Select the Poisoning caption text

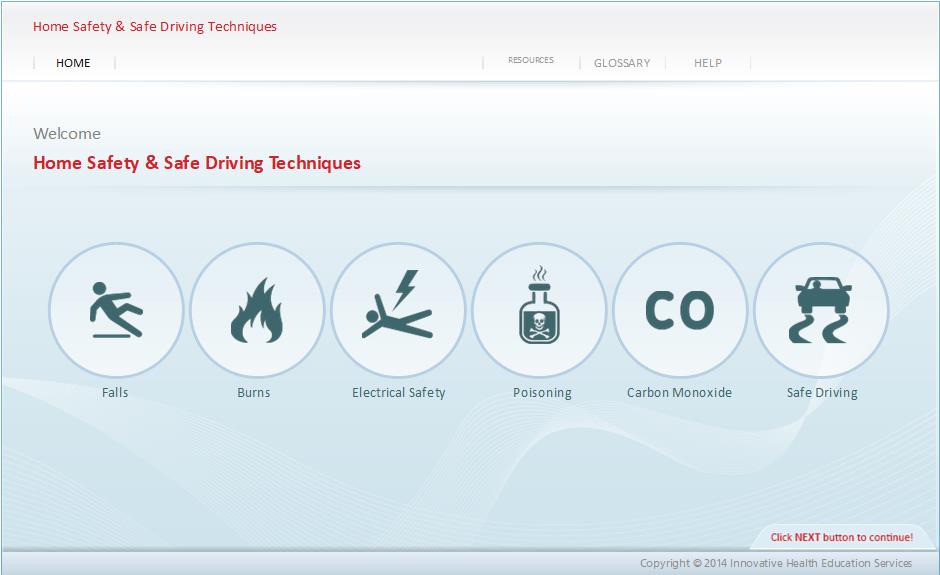(542, 393)
